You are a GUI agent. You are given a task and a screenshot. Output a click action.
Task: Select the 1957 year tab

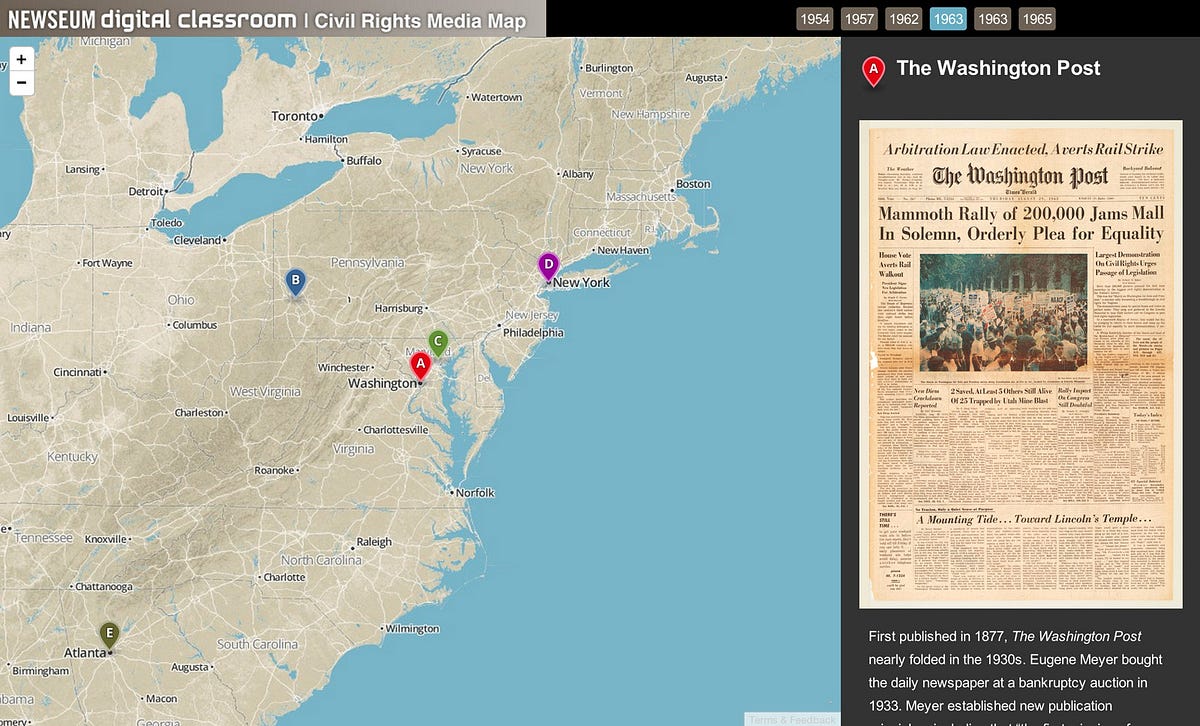pos(859,19)
